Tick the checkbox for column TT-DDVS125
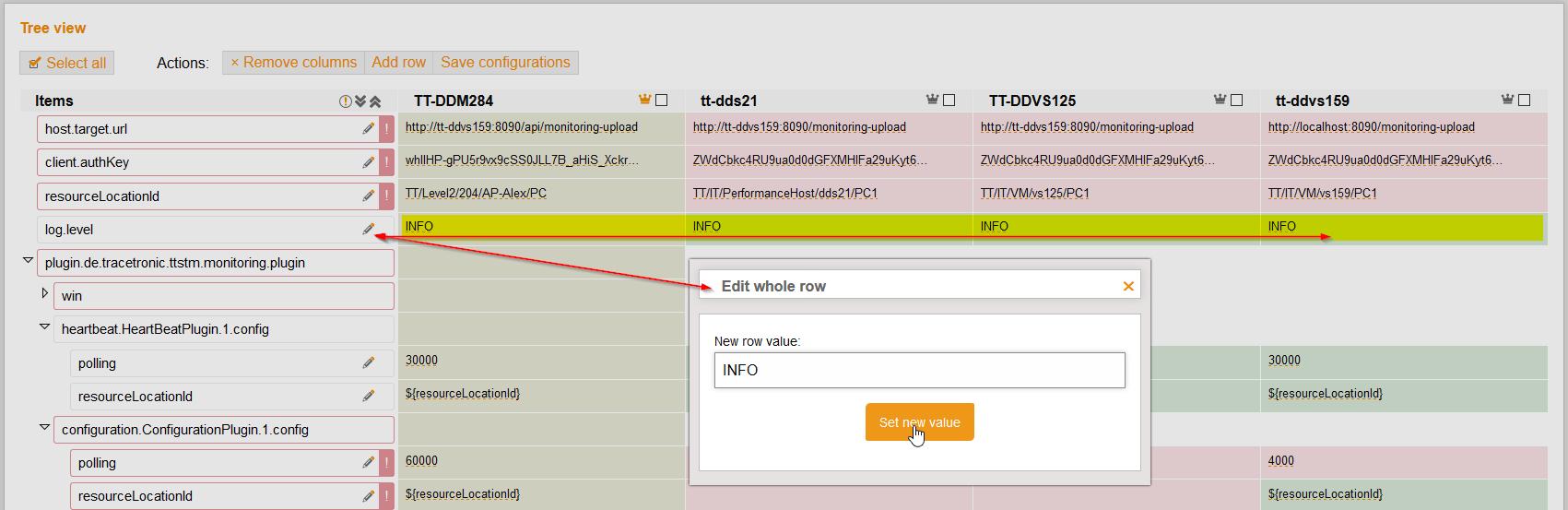This screenshot has width=1568, height=510. [1237, 101]
